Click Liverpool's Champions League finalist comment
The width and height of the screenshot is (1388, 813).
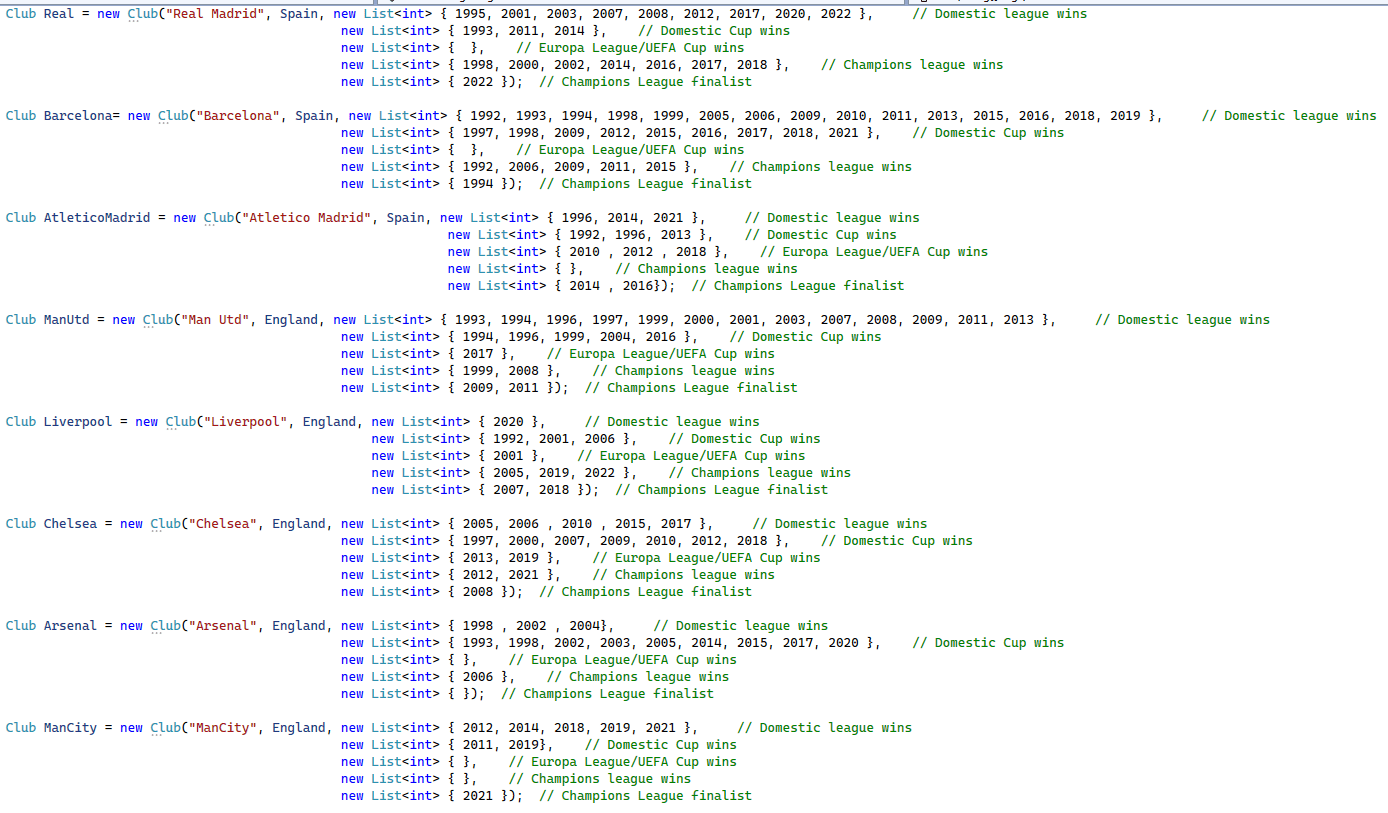pos(721,490)
